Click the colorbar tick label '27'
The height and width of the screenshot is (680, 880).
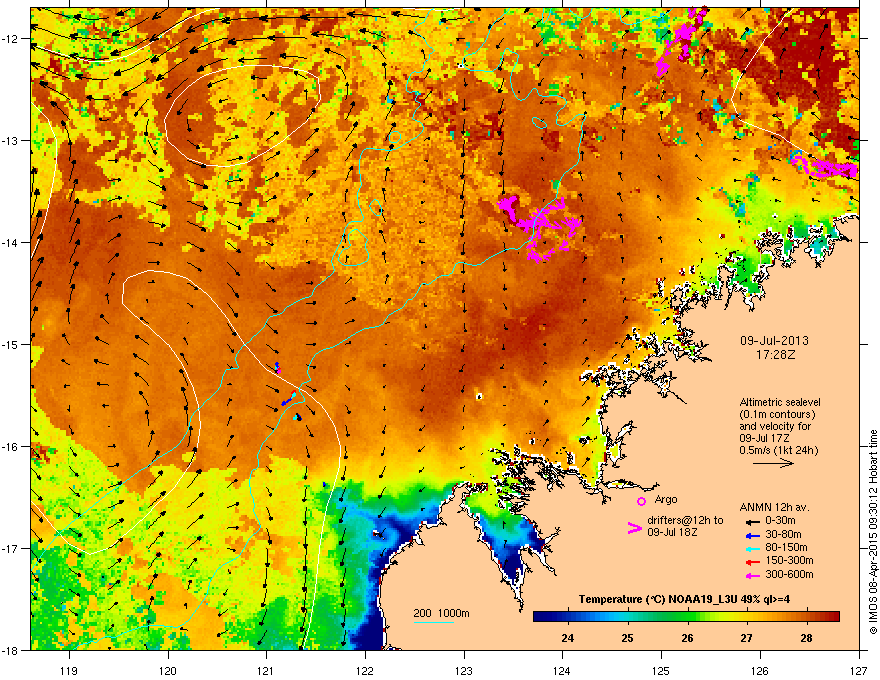click(x=746, y=638)
